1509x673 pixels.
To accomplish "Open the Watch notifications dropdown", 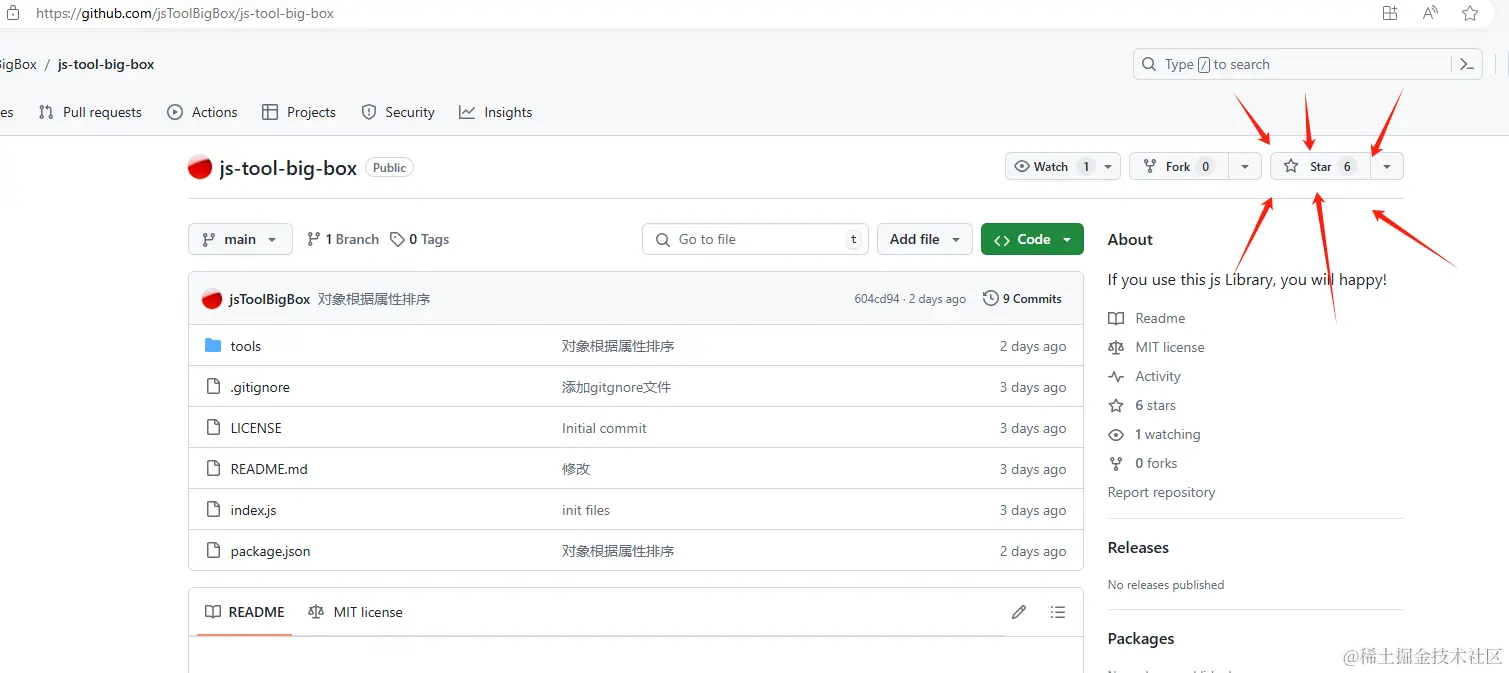I will (1062, 166).
